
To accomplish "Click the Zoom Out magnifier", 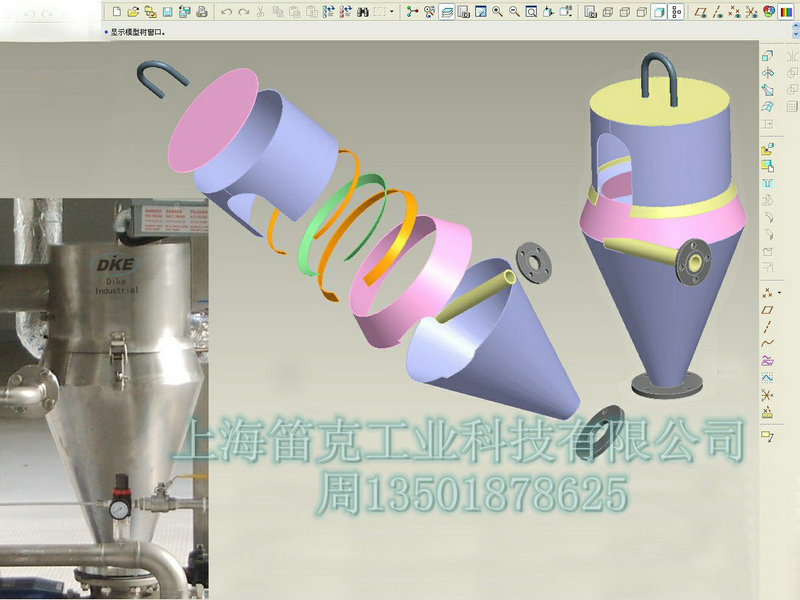I will [514, 12].
